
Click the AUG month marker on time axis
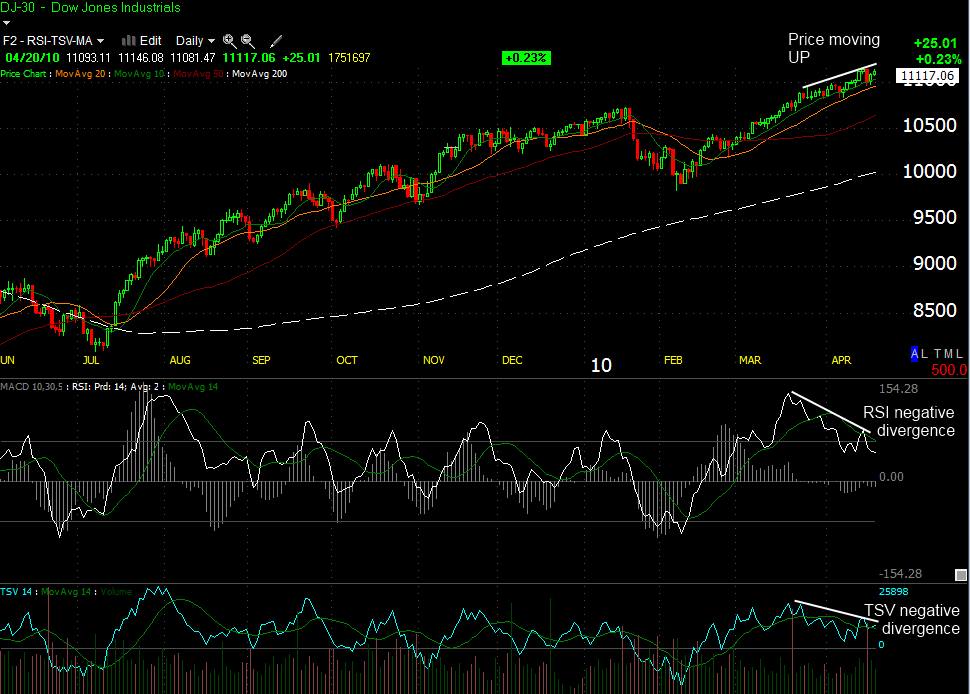[x=180, y=361]
